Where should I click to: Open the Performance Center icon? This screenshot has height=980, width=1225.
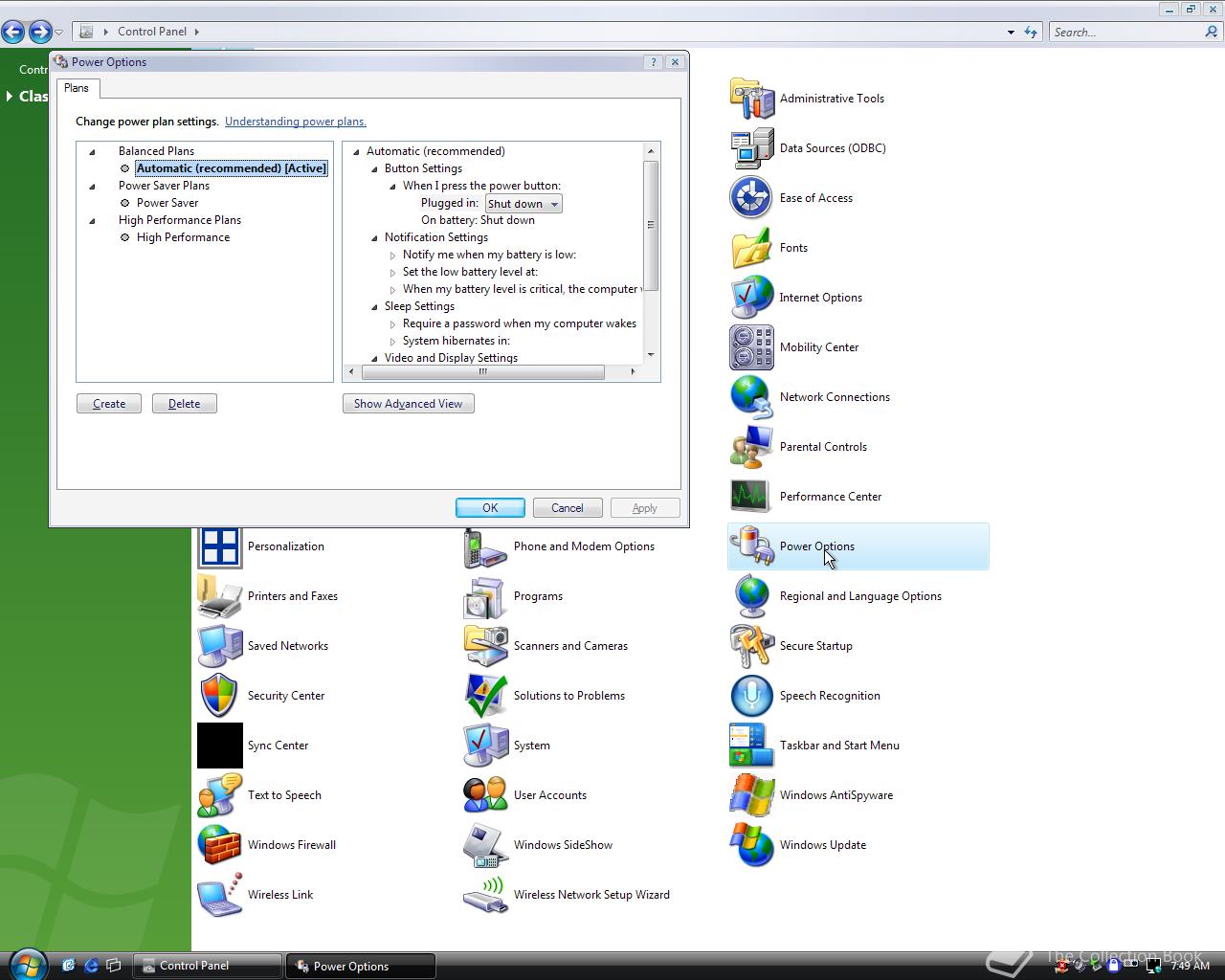[751, 497]
